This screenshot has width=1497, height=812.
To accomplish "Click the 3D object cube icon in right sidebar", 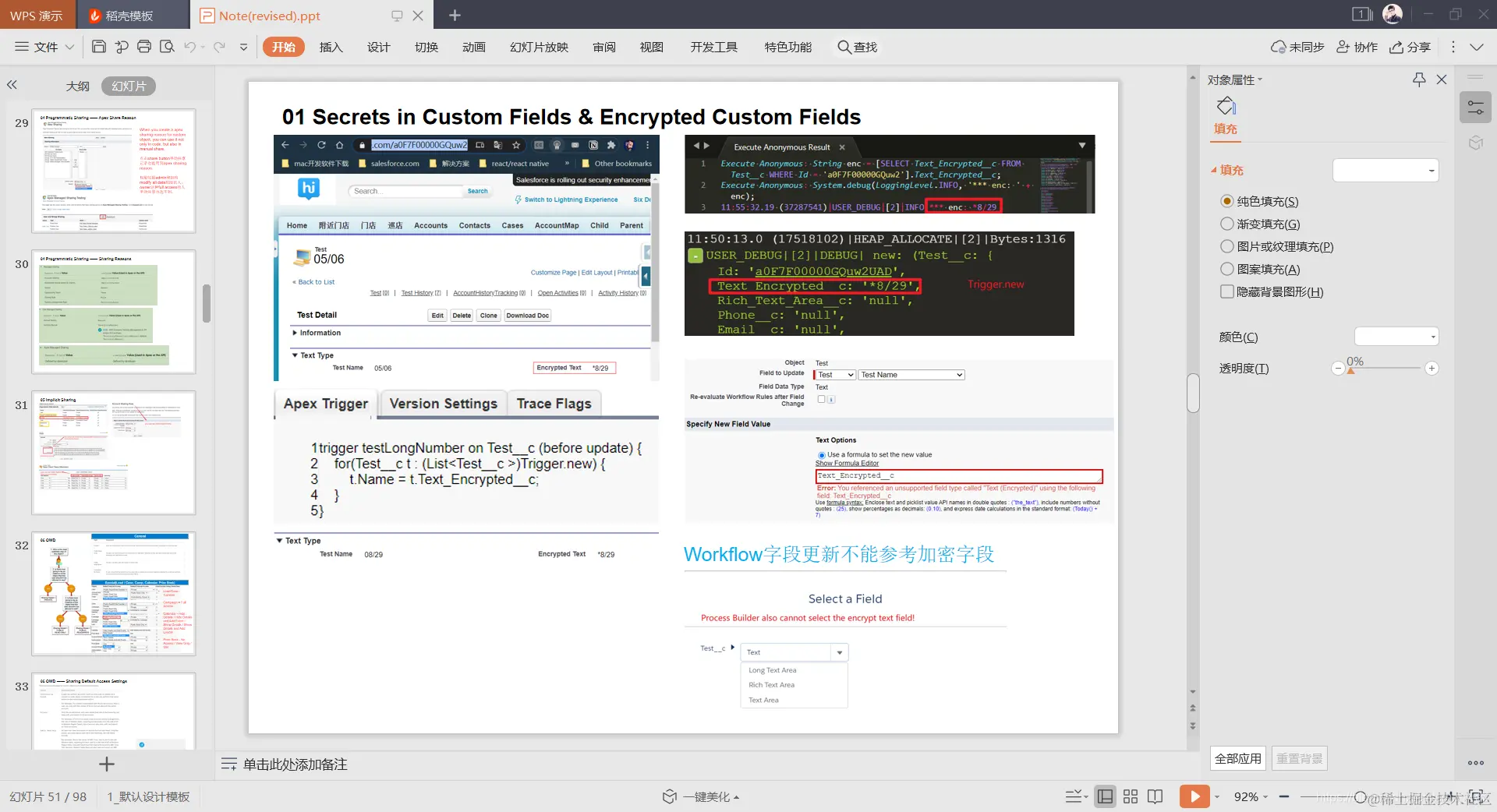I will coord(1475,143).
